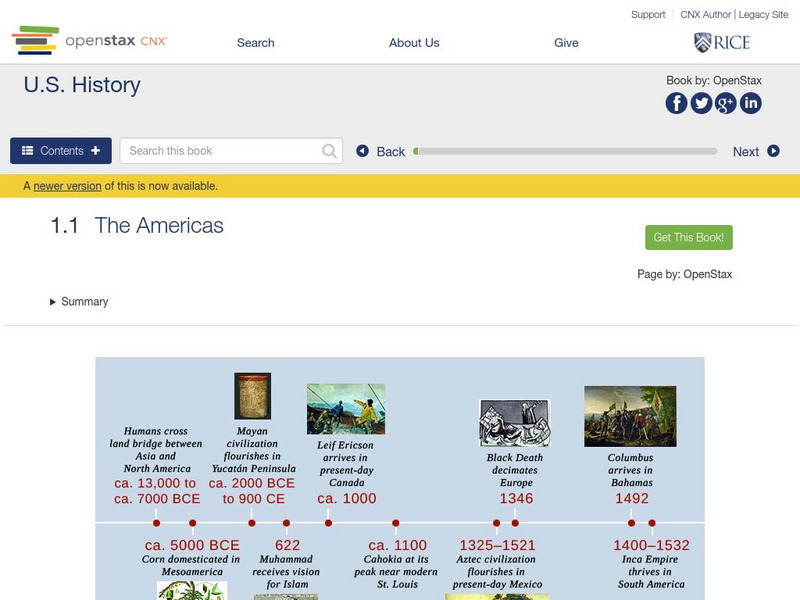Click the U.S. History book title
This screenshot has width=800, height=600.
(82, 85)
